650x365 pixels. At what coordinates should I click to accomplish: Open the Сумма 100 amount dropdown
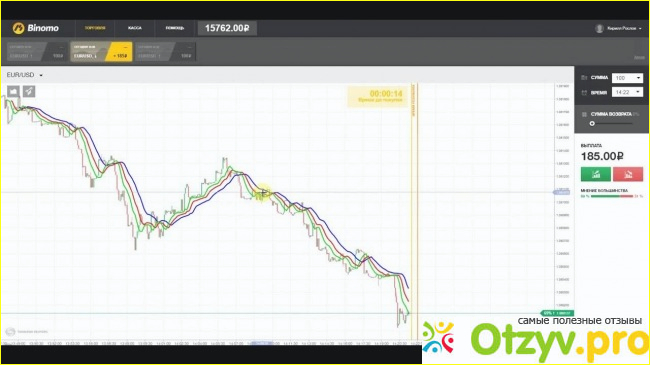coord(627,78)
